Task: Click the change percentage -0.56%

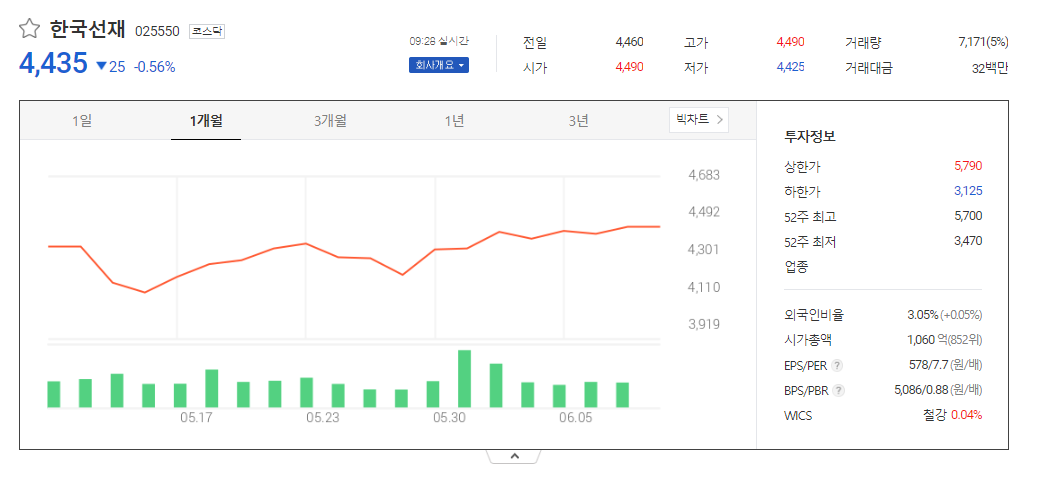Action: click(x=154, y=67)
